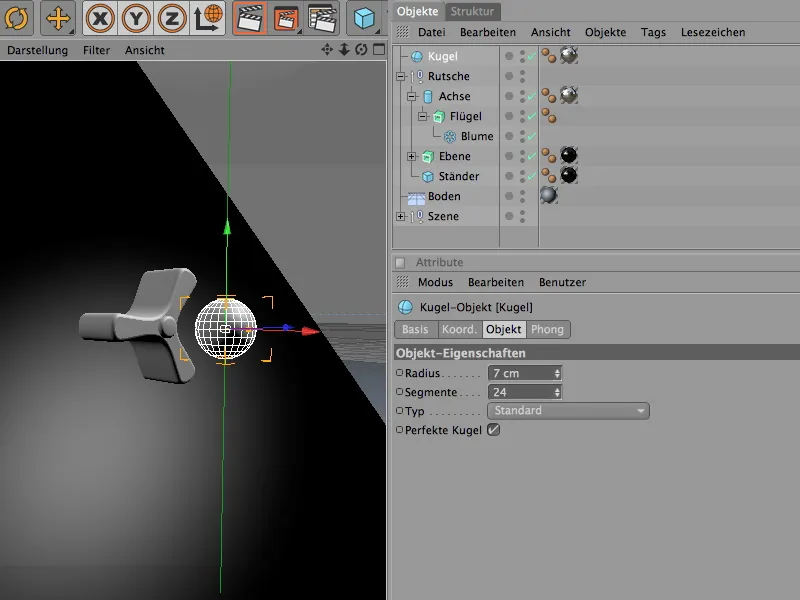The height and width of the screenshot is (600, 800).
Task: Open the Filter menu in viewport
Action: pyautogui.click(x=97, y=50)
